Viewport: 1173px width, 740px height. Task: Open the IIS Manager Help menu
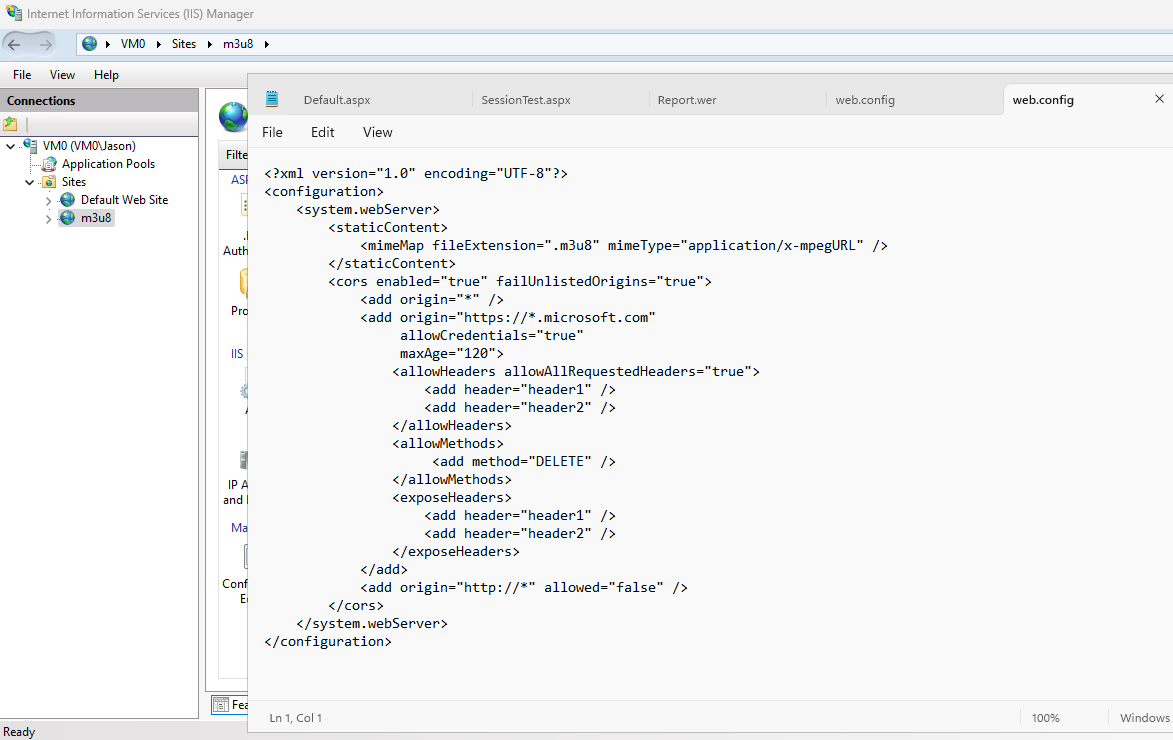(106, 75)
